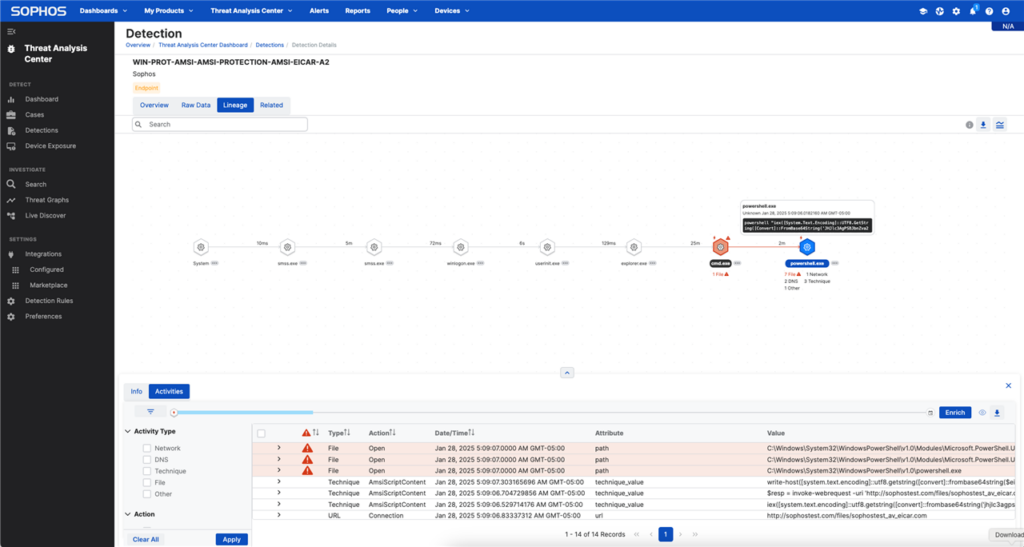Enable the Technique activity type filter
Image resolution: width=1024 pixels, height=547 pixels.
tap(147, 471)
